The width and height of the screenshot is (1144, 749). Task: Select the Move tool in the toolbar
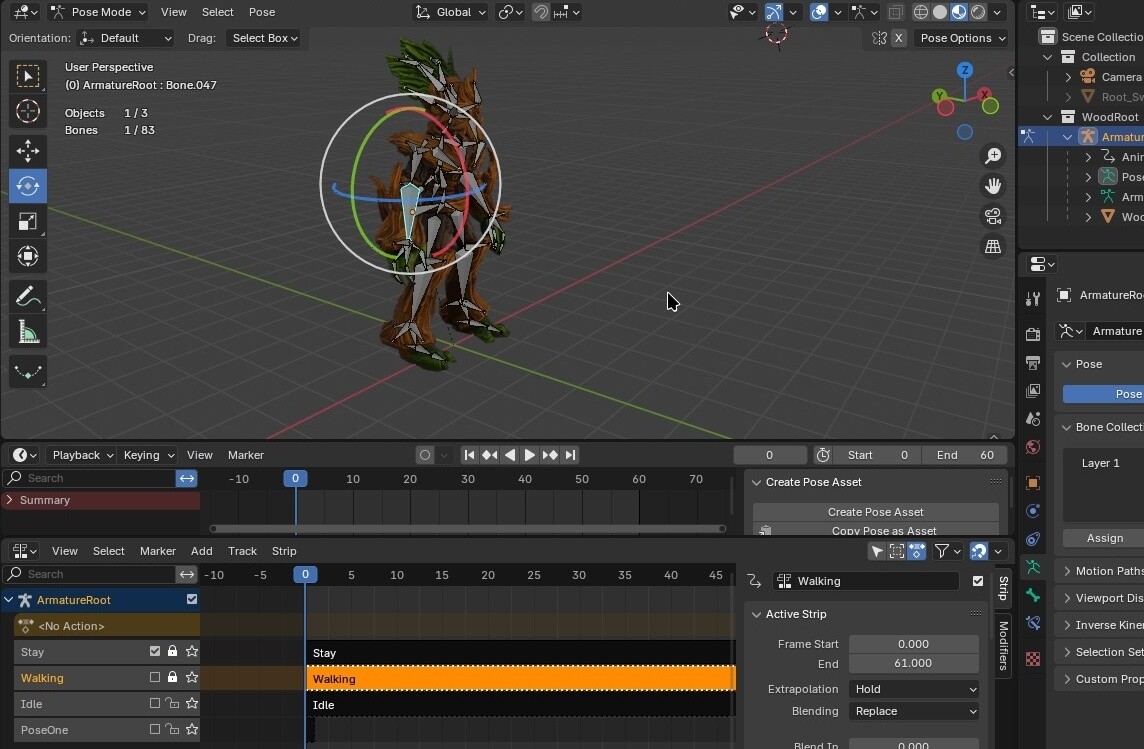click(x=28, y=150)
